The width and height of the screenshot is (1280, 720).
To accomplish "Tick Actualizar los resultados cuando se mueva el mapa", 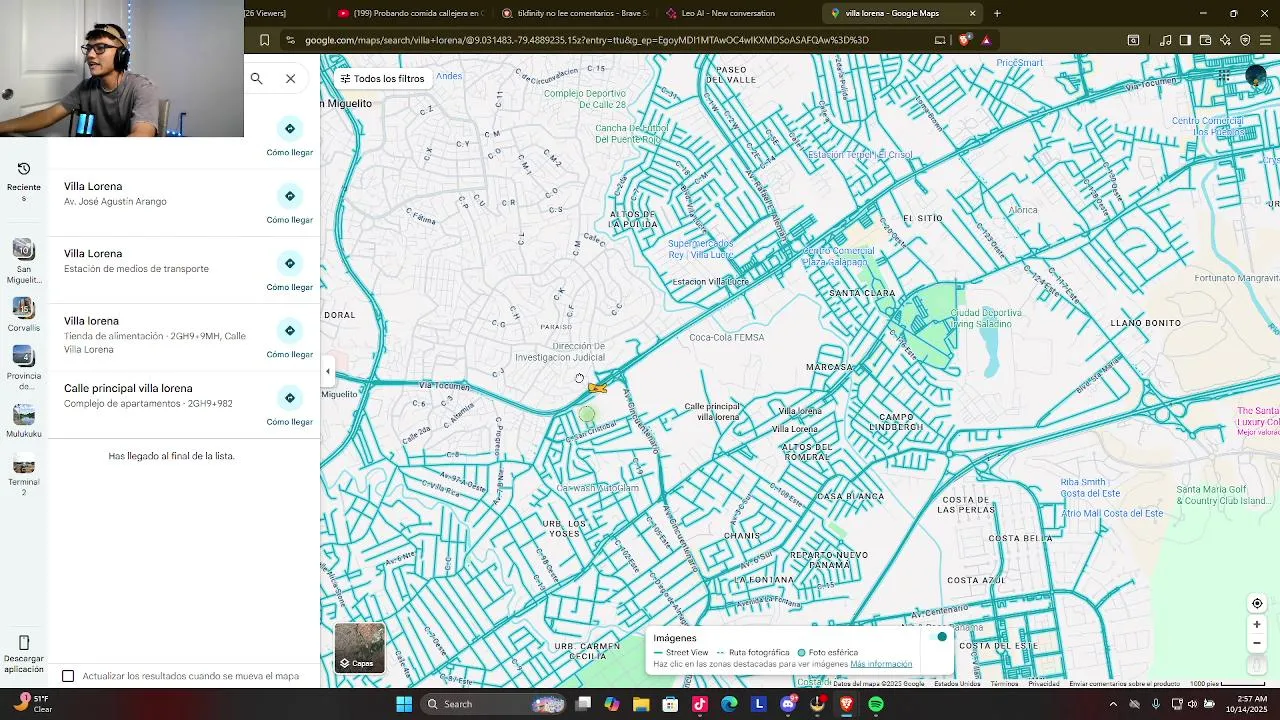I will [68, 676].
